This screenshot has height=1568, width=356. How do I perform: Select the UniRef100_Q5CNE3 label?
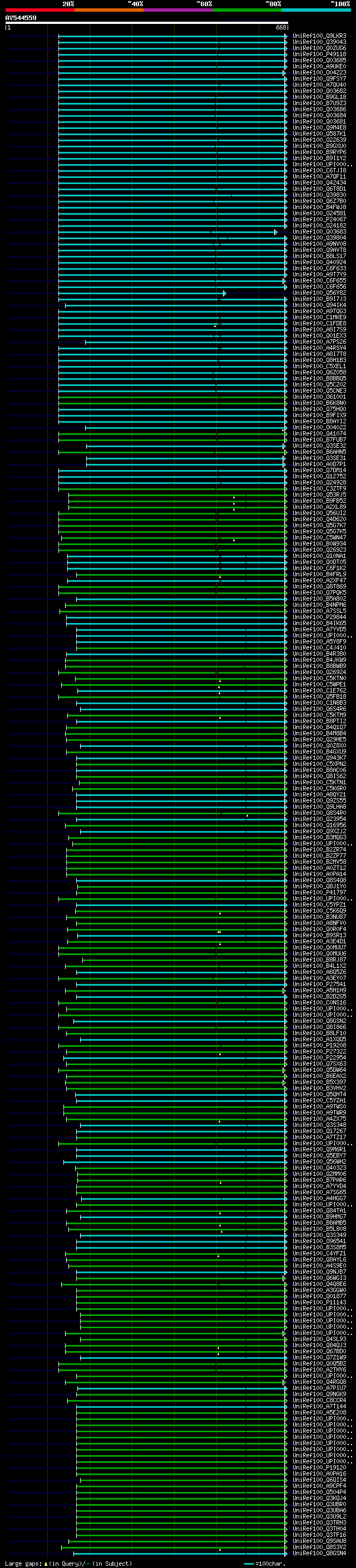(319, 391)
